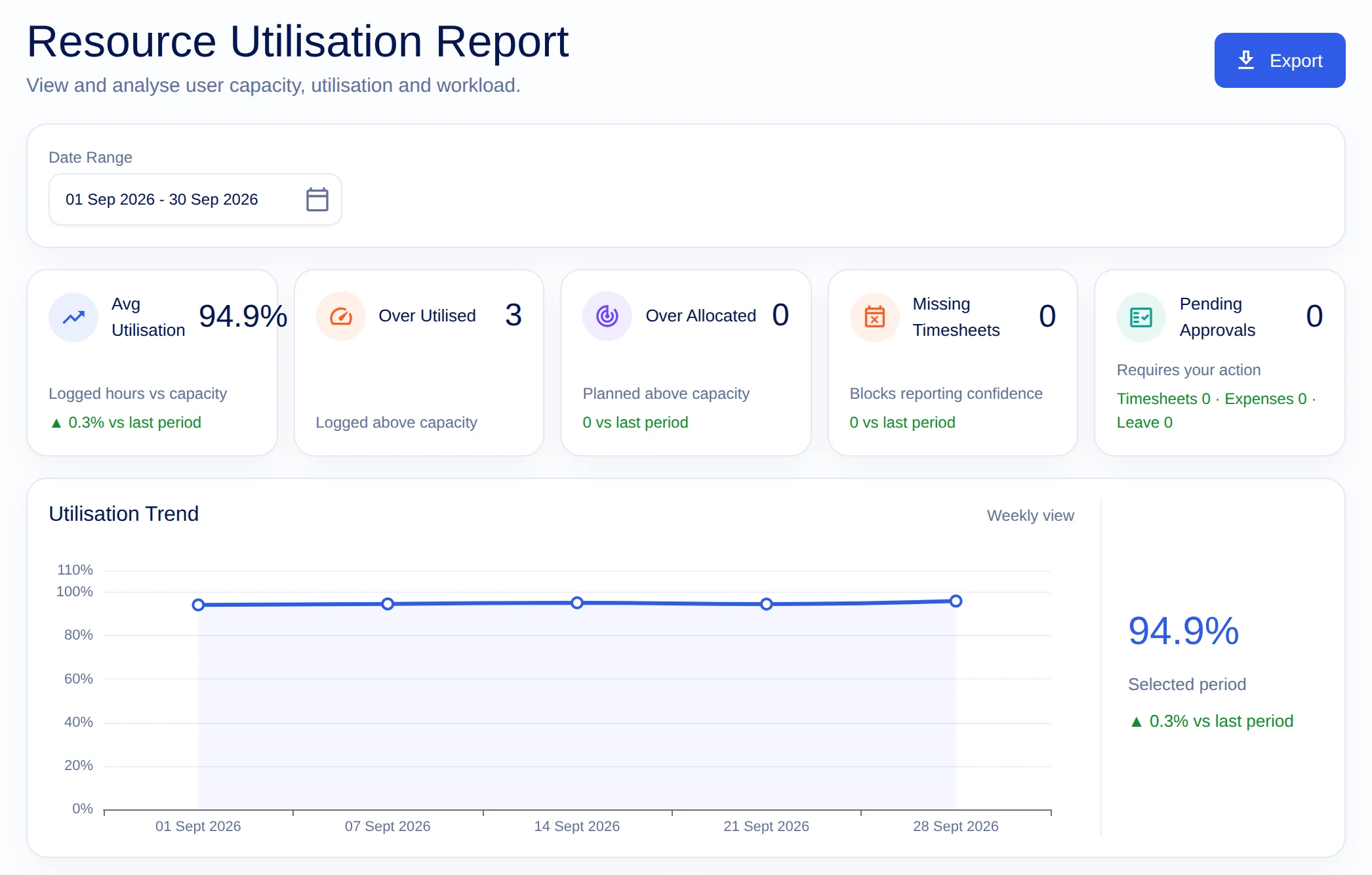Click 'Requires your action' text
The image size is (1372, 875).
pyautogui.click(x=1188, y=370)
